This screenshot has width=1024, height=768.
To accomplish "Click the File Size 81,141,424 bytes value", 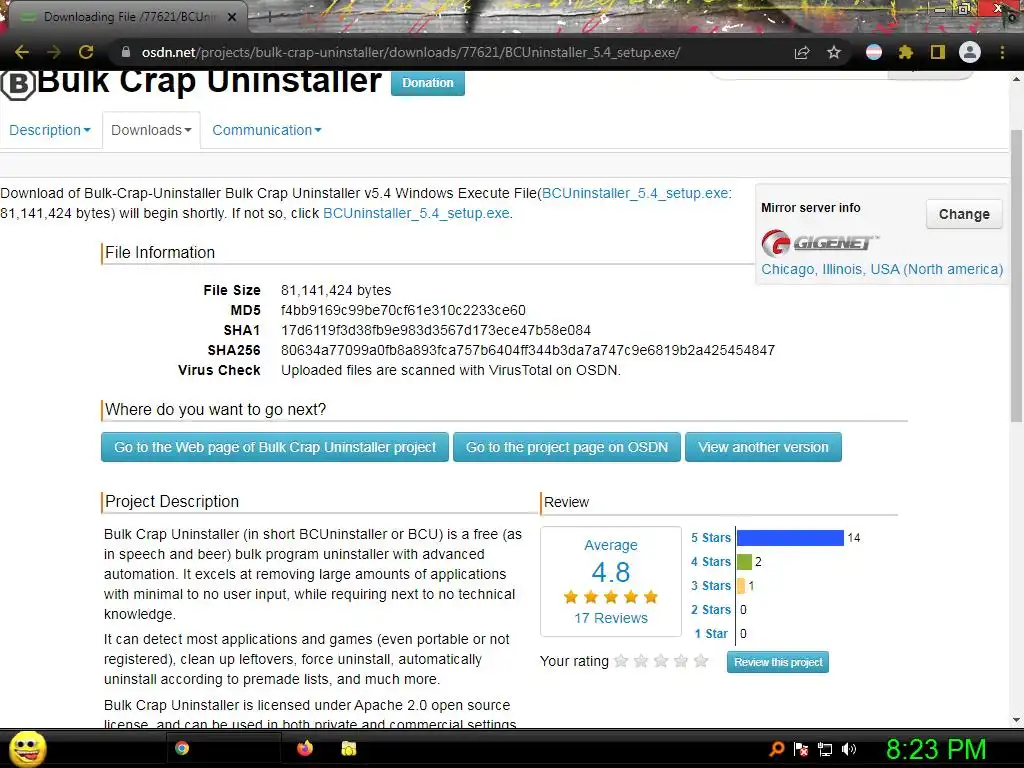I will point(336,290).
